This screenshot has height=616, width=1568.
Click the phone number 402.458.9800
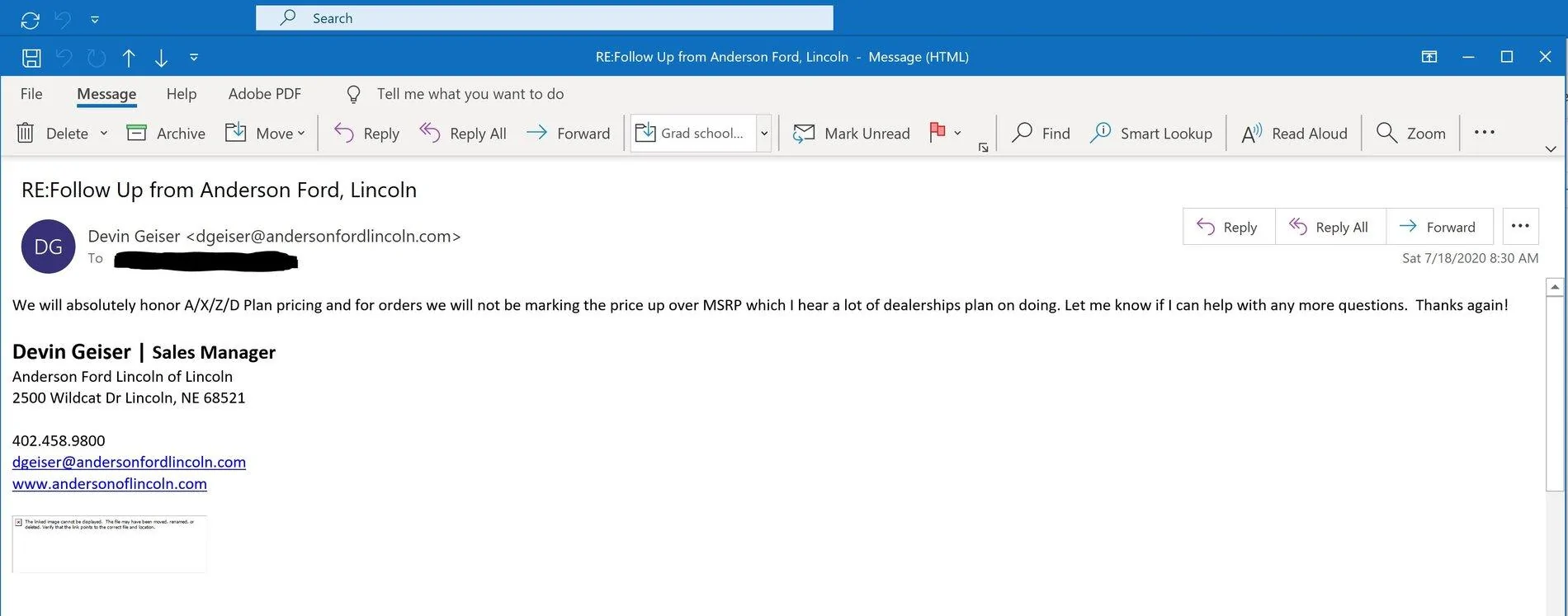[x=59, y=440]
